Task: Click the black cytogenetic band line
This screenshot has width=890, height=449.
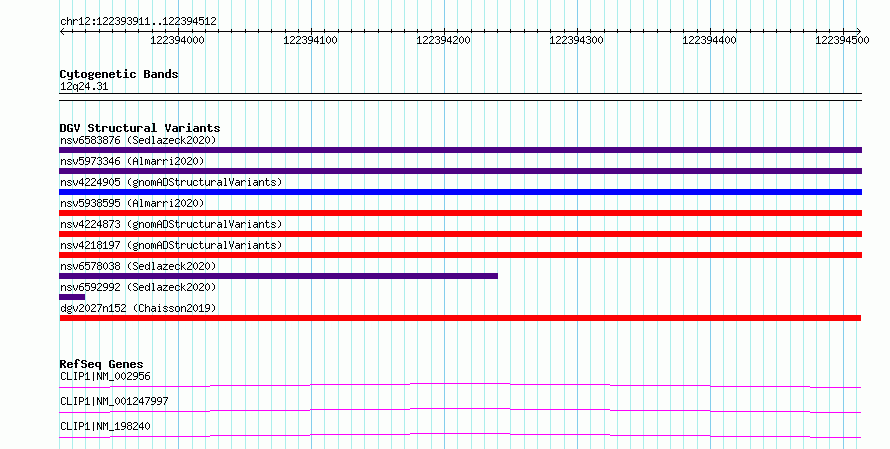Action: 460,97
